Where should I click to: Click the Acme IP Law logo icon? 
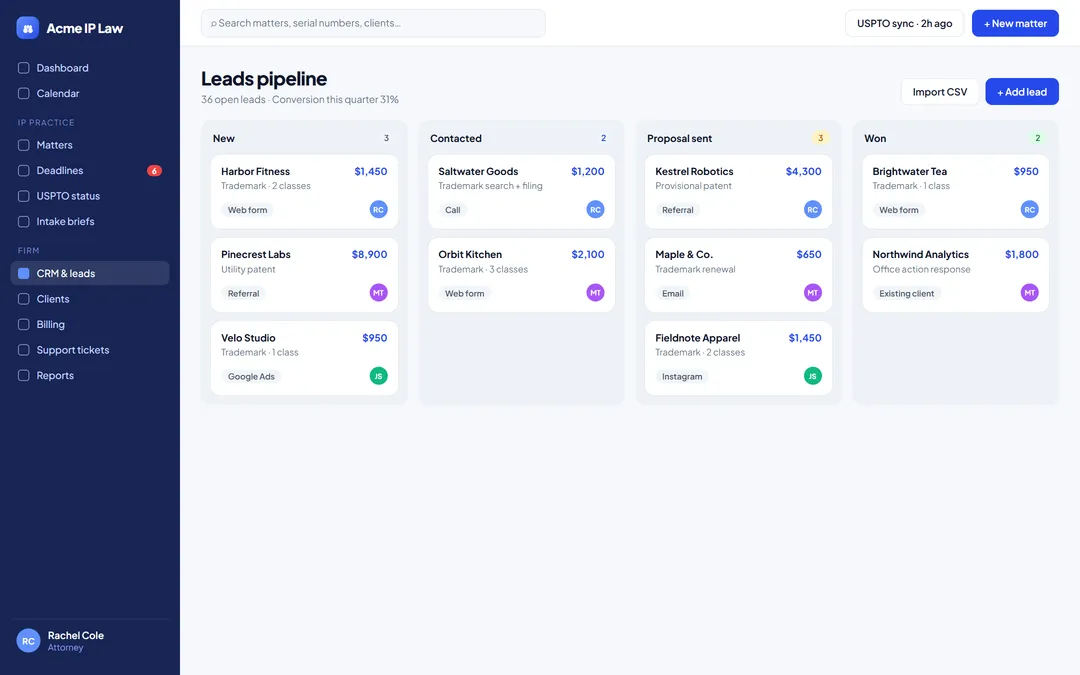click(28, 28)
